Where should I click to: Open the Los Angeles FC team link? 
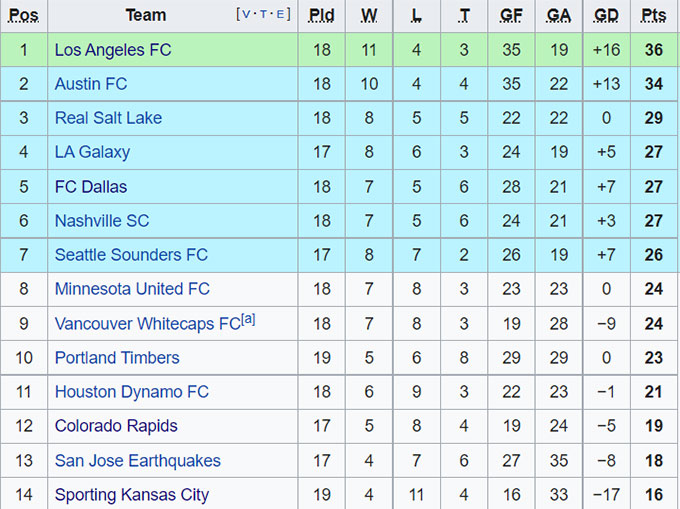tap(113, 50)
